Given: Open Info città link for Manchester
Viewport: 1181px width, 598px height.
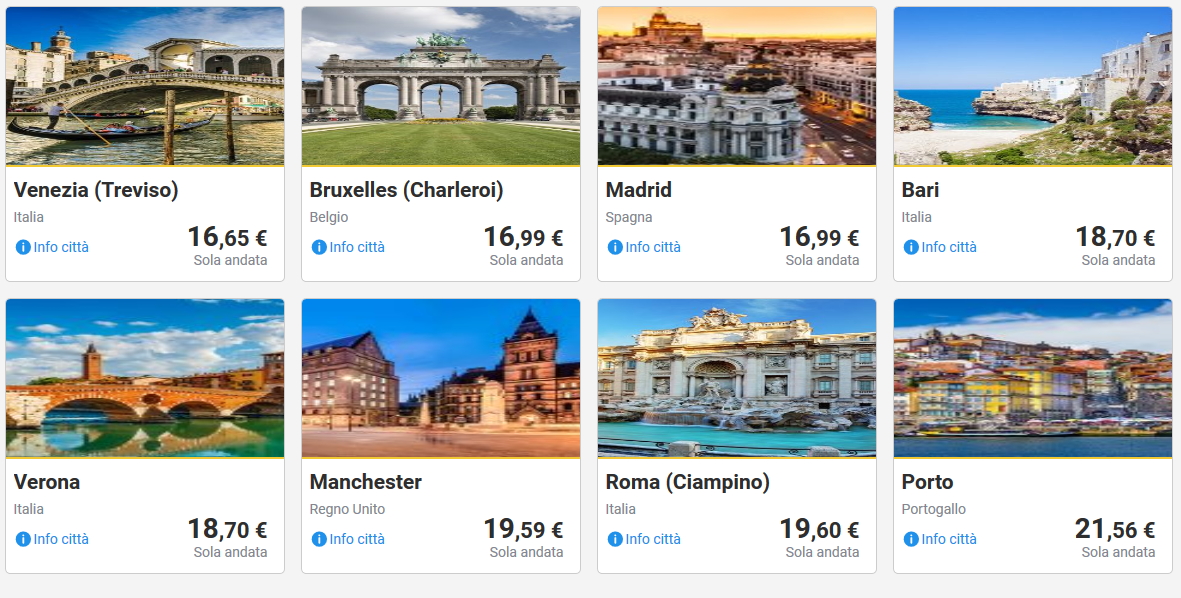Looking at the screenshot, I should click(357, 539).
